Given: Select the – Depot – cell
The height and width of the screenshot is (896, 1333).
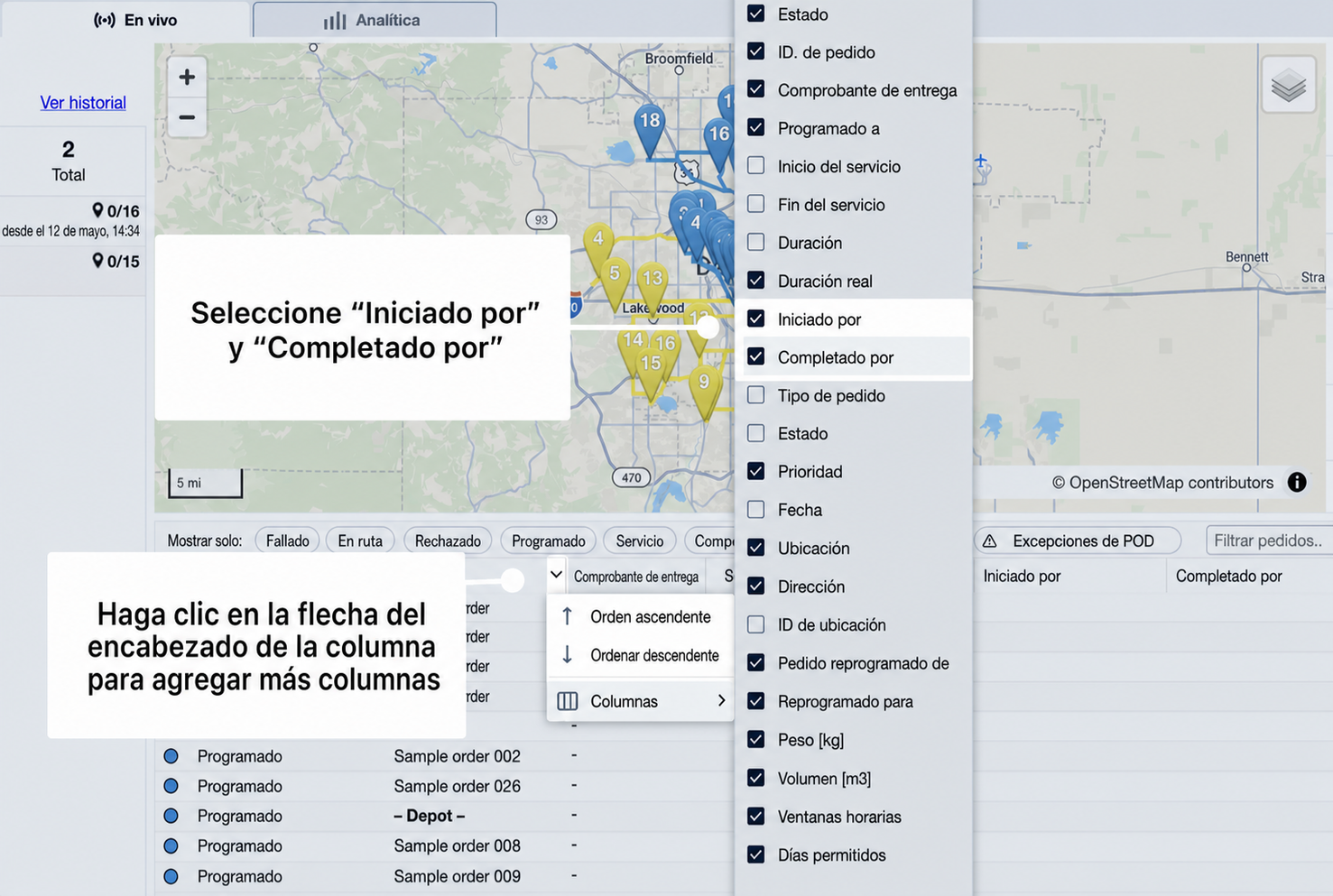Looking at the screenshot, I should pos(430,816).
